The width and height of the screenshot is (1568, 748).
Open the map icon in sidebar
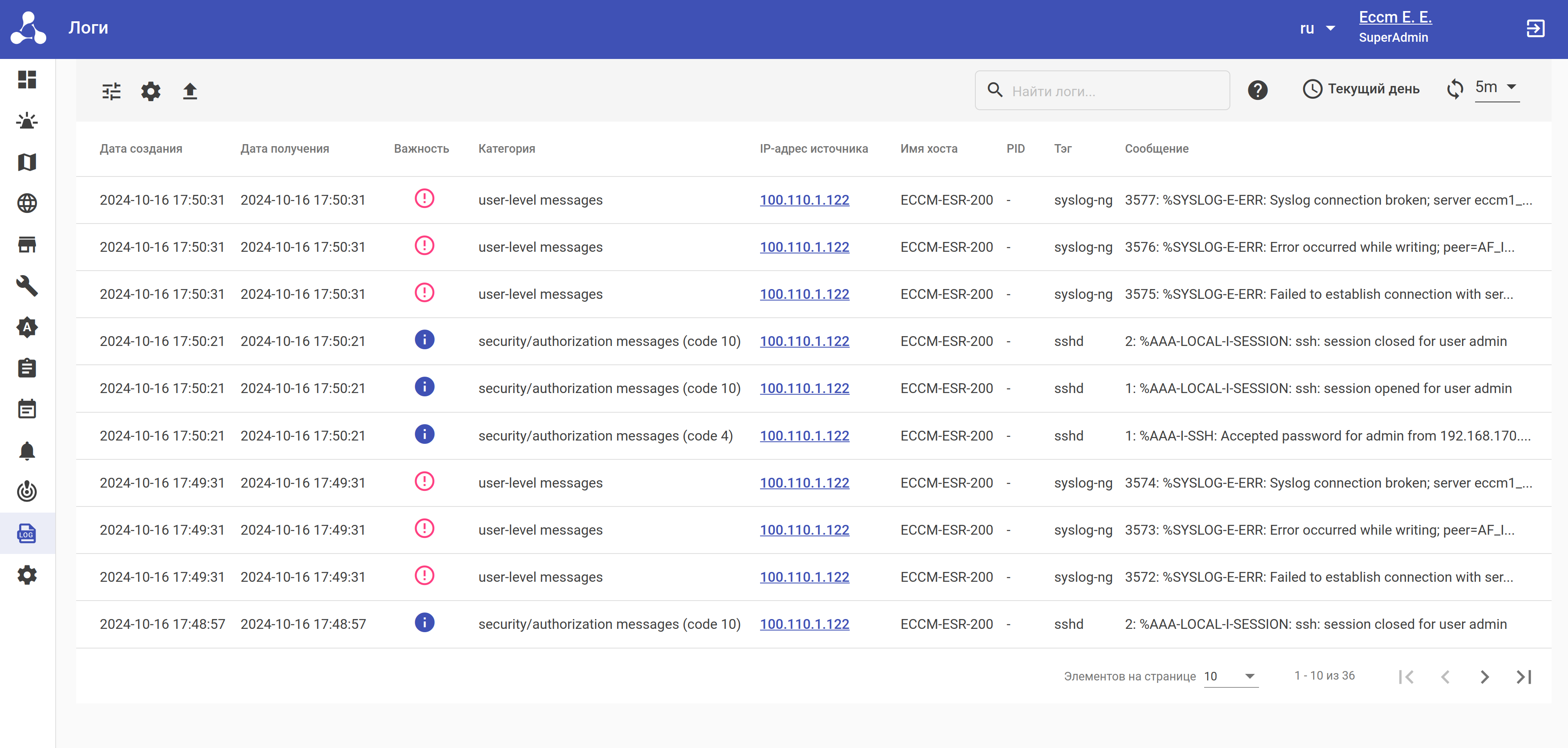[27, 162]
